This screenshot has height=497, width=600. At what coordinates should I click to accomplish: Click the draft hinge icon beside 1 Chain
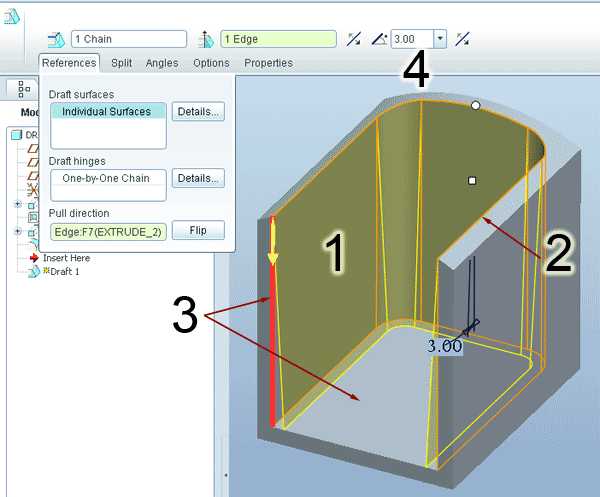point(55,39)
